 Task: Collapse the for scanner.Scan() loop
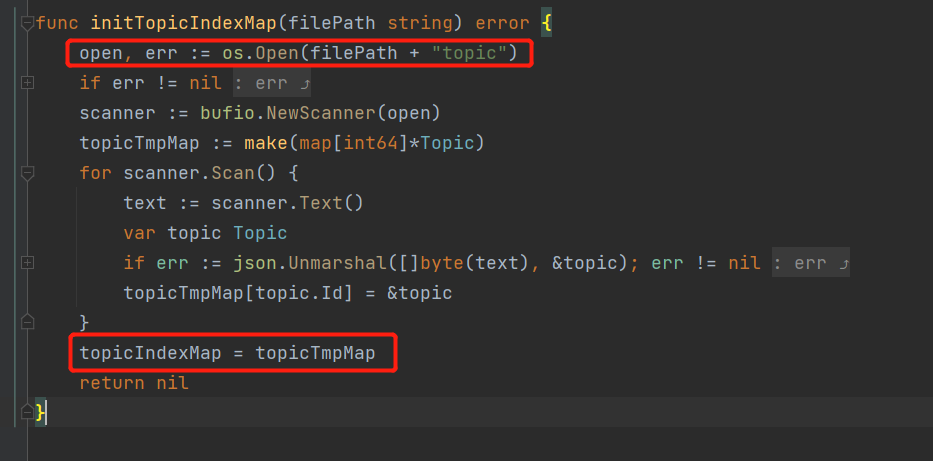(27, 173)
